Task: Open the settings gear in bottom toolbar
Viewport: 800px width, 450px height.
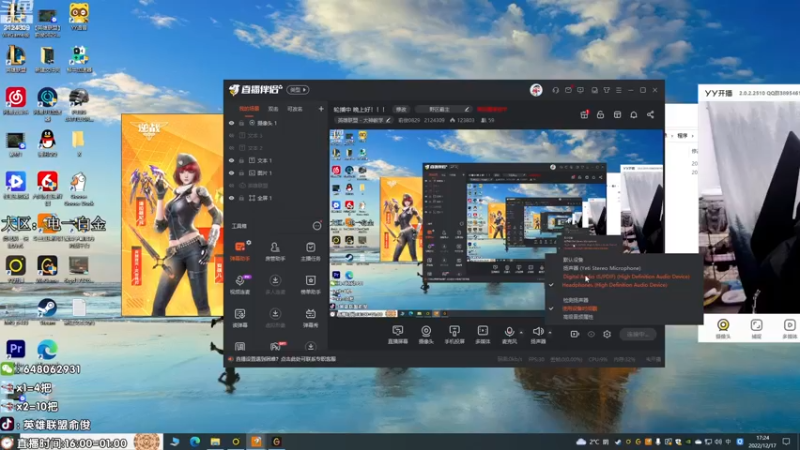Action: coord(607,334)
